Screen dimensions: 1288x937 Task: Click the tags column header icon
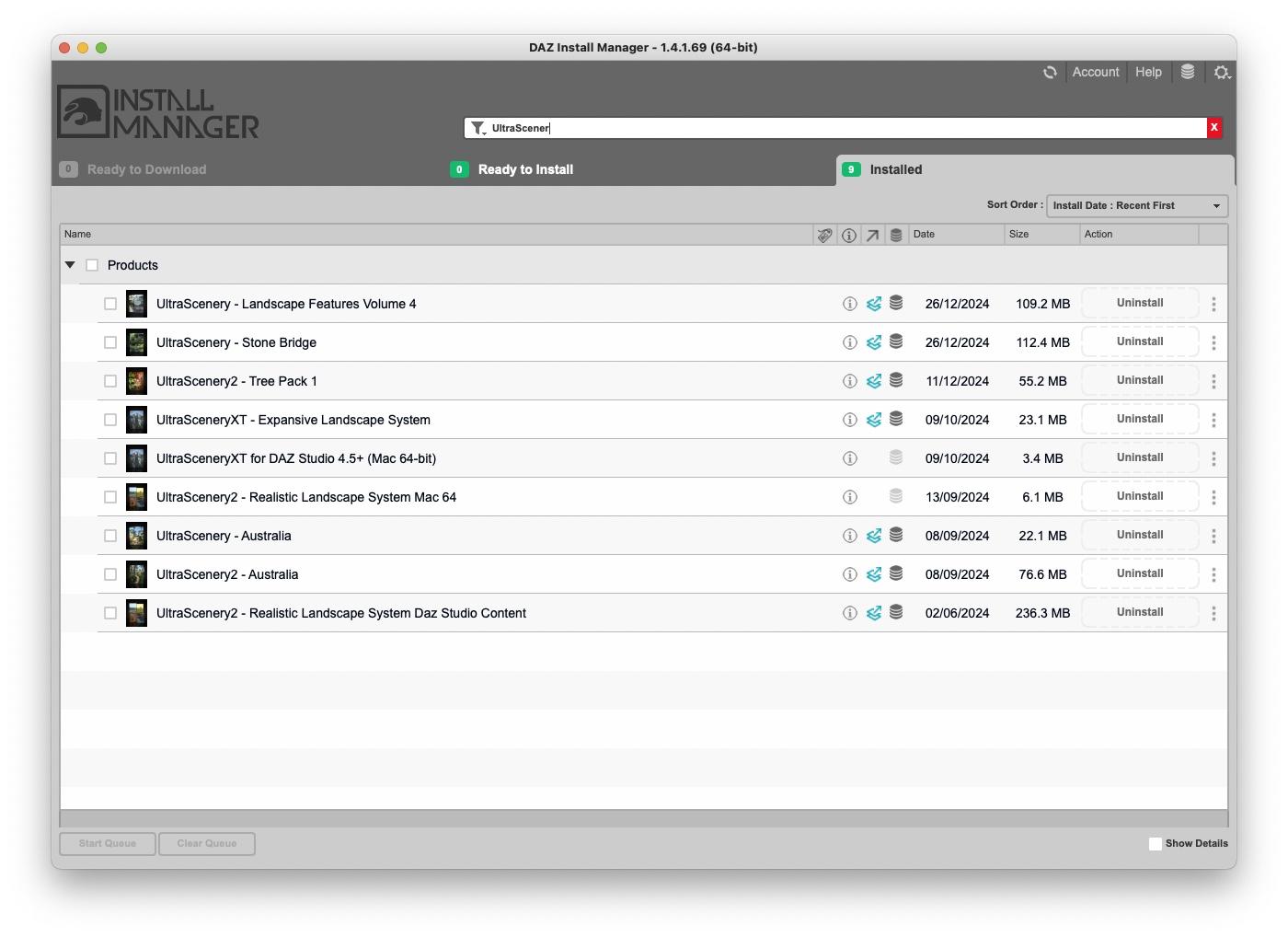click(825, 236)
